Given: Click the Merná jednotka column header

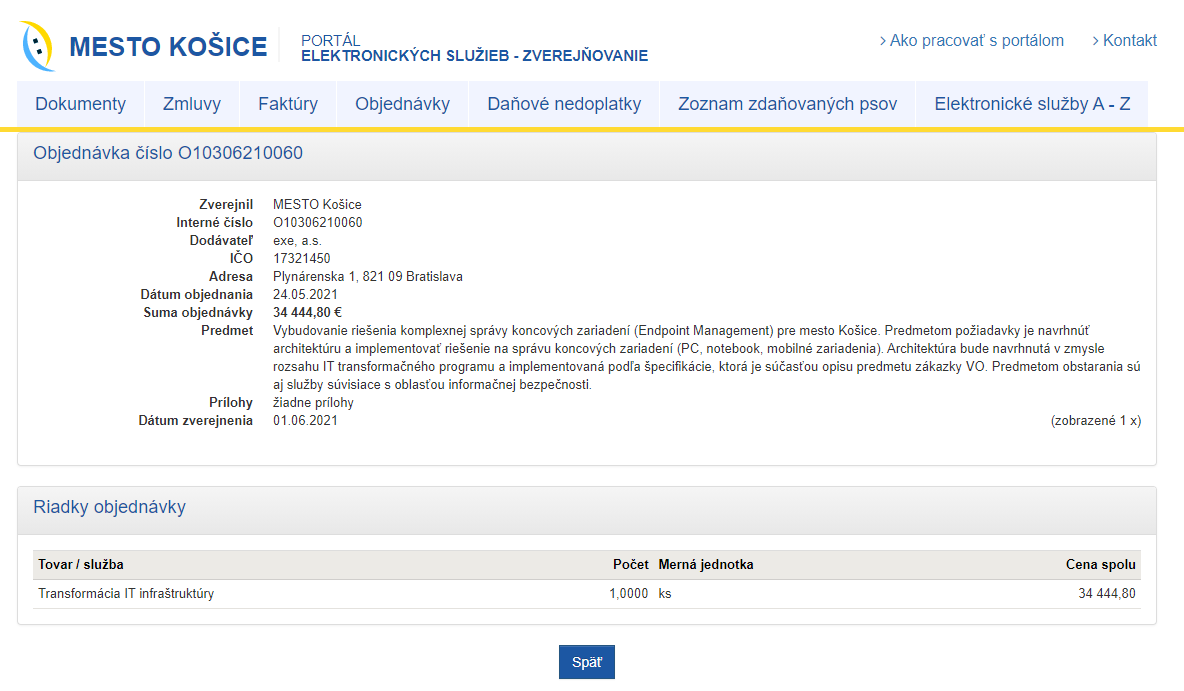Looking at the screenshot, I should 706,565.
